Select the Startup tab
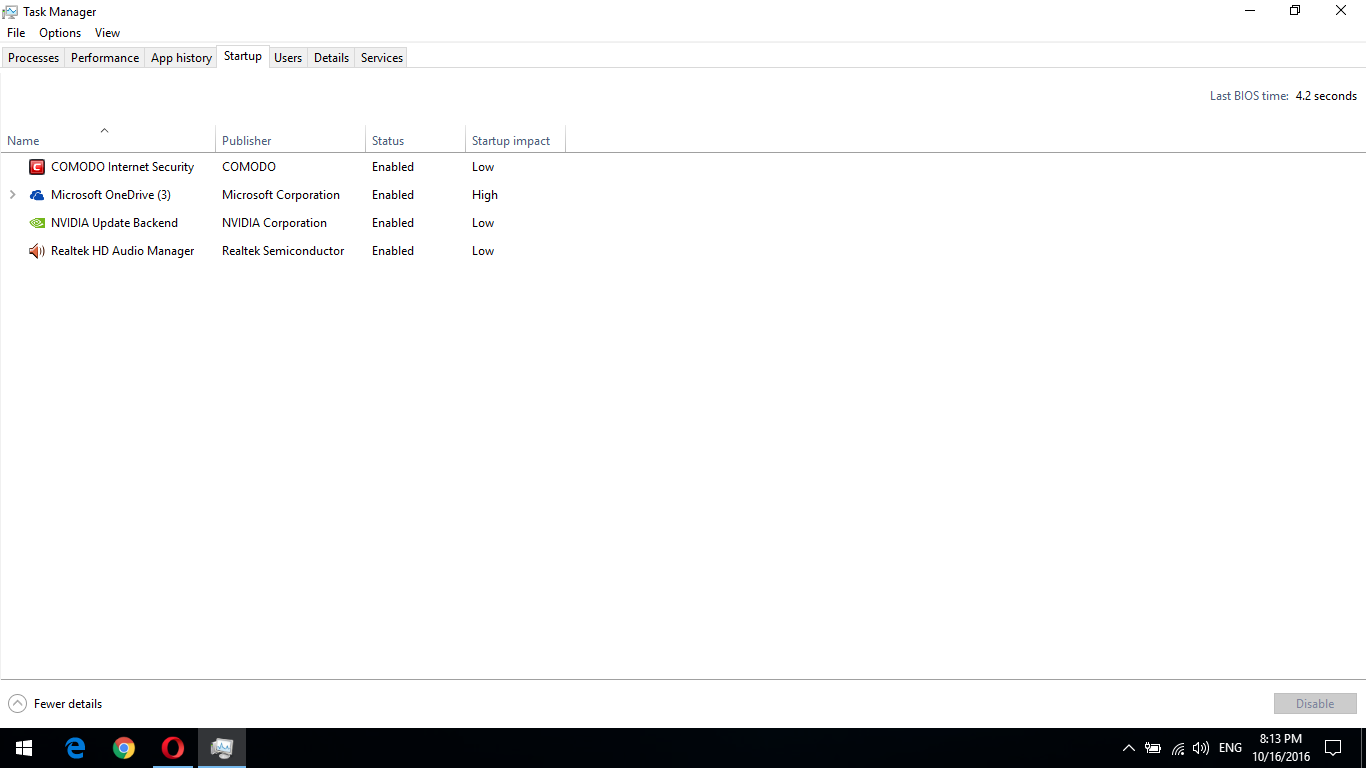Viewport: 1366px width, 768px height. pyautogui.click(x=243, y=56)
